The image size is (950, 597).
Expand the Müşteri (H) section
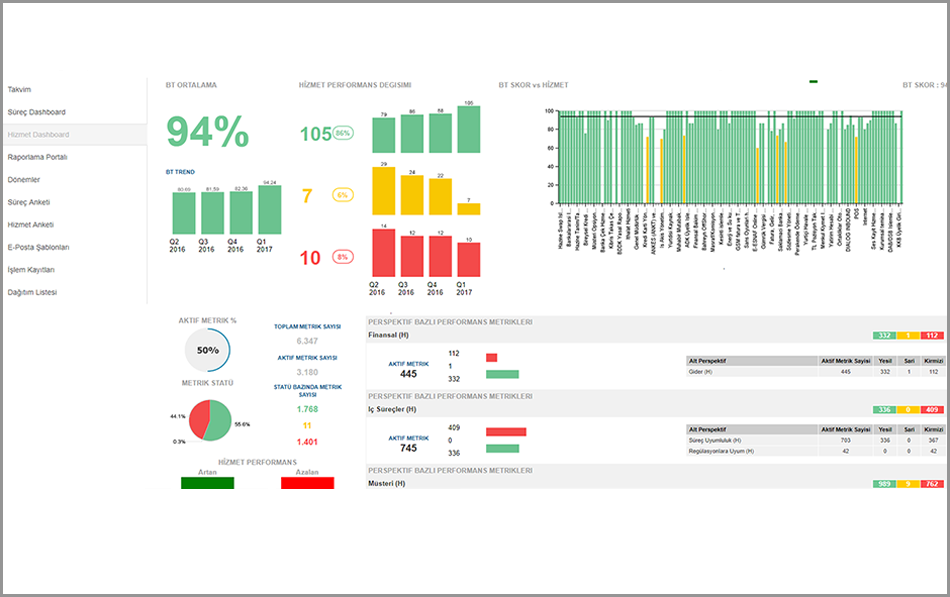[x=386, y=484]
